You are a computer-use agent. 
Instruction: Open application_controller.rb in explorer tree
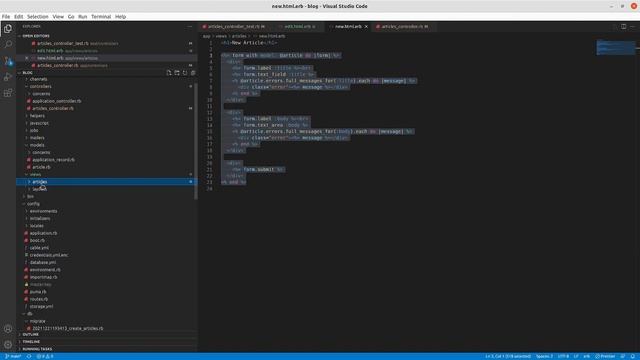57,101
